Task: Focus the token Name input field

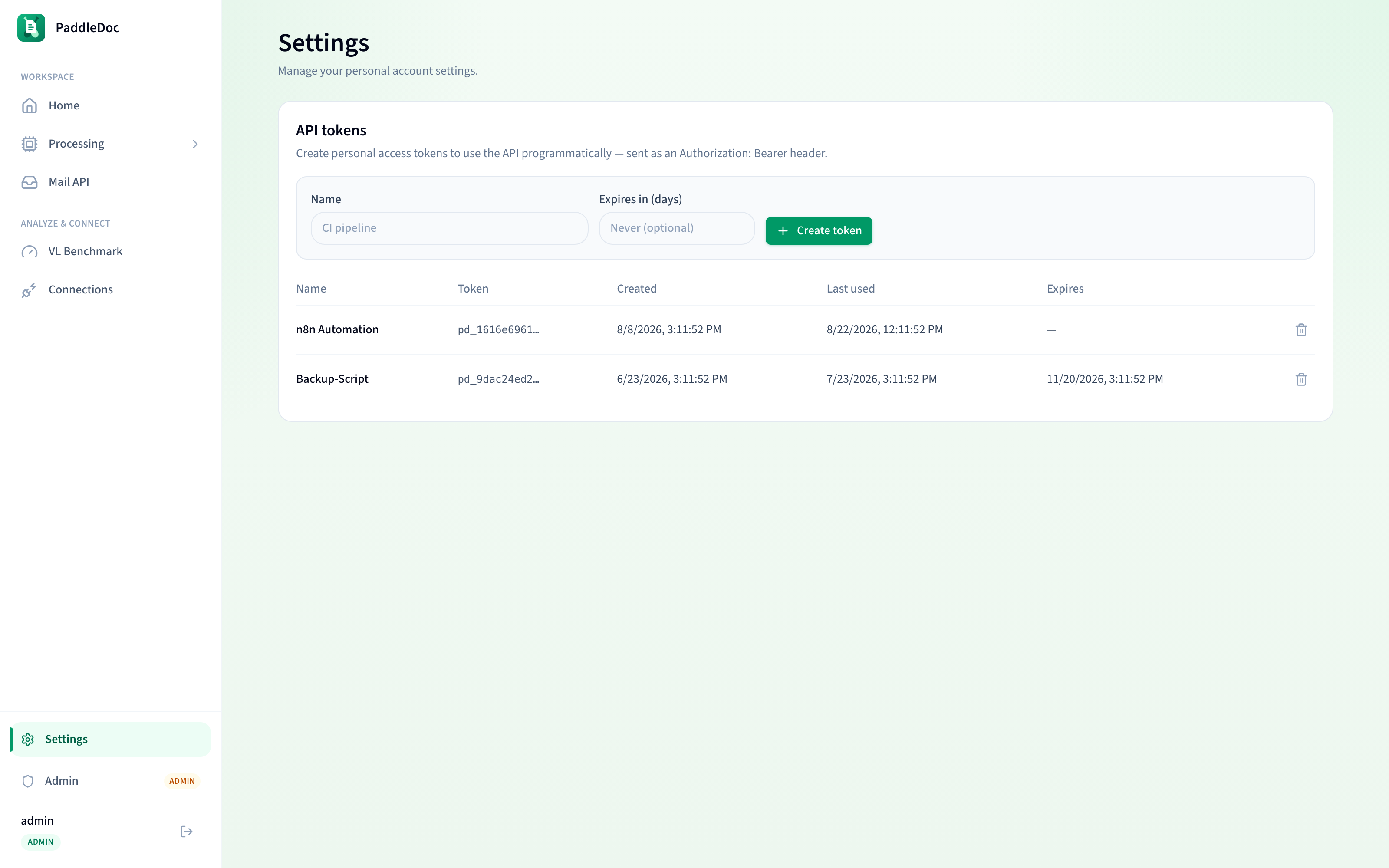Action: pos(449,228)
